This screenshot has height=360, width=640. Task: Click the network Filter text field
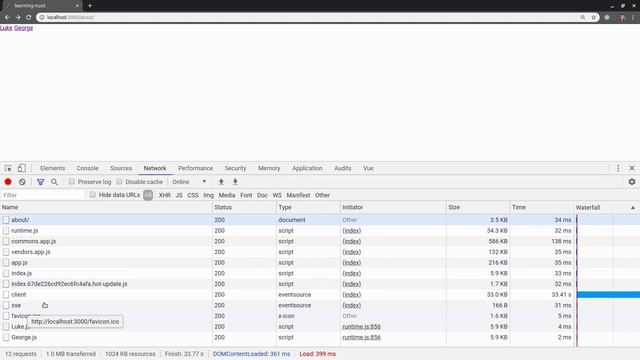pos(43,195)
